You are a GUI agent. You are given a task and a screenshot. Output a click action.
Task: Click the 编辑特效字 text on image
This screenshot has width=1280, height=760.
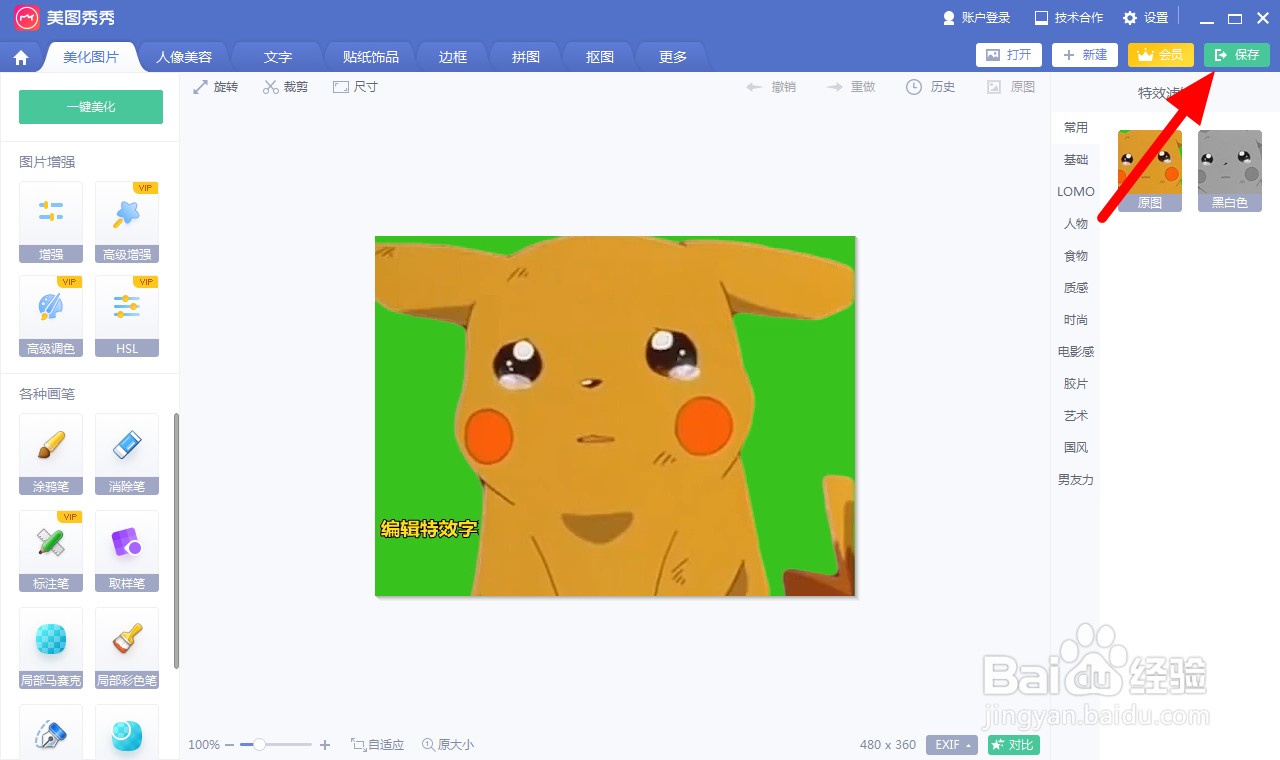[430, 529]
